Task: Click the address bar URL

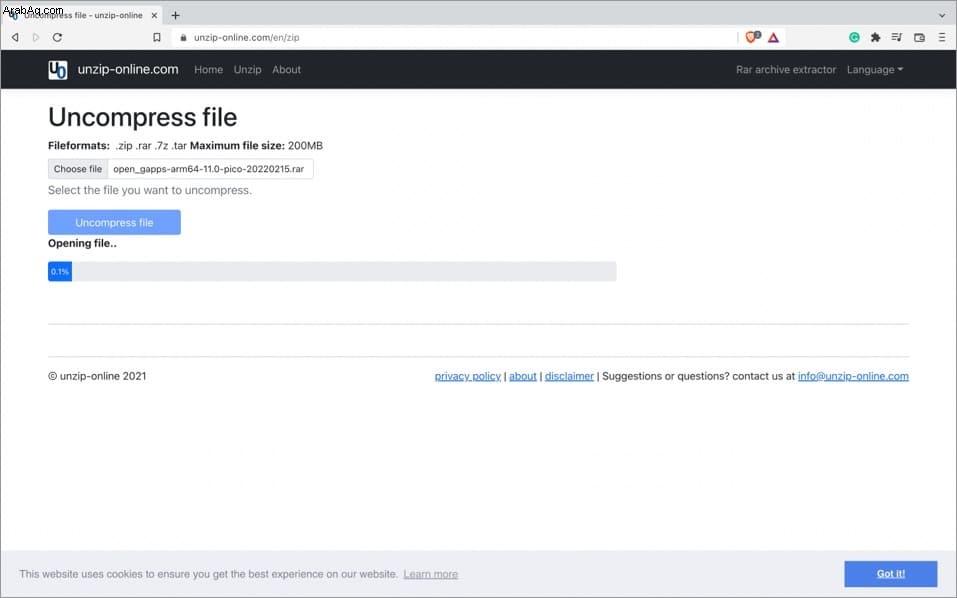Action: tap(247, 37)
